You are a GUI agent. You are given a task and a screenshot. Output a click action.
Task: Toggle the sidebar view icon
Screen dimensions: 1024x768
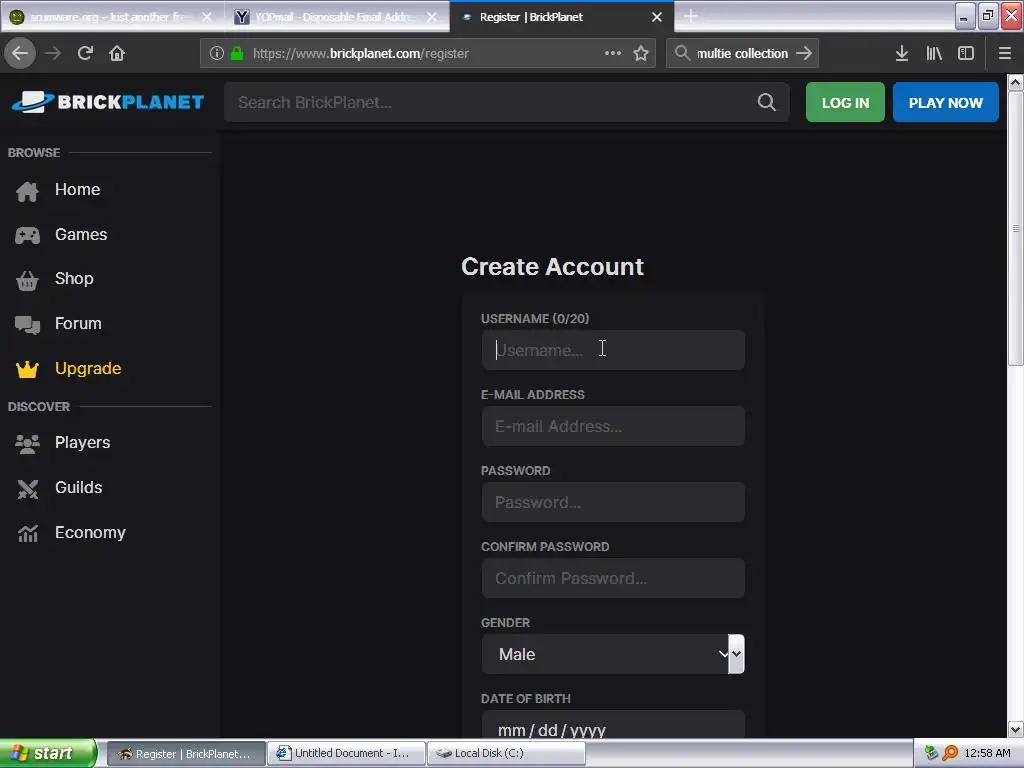(966, 53)
